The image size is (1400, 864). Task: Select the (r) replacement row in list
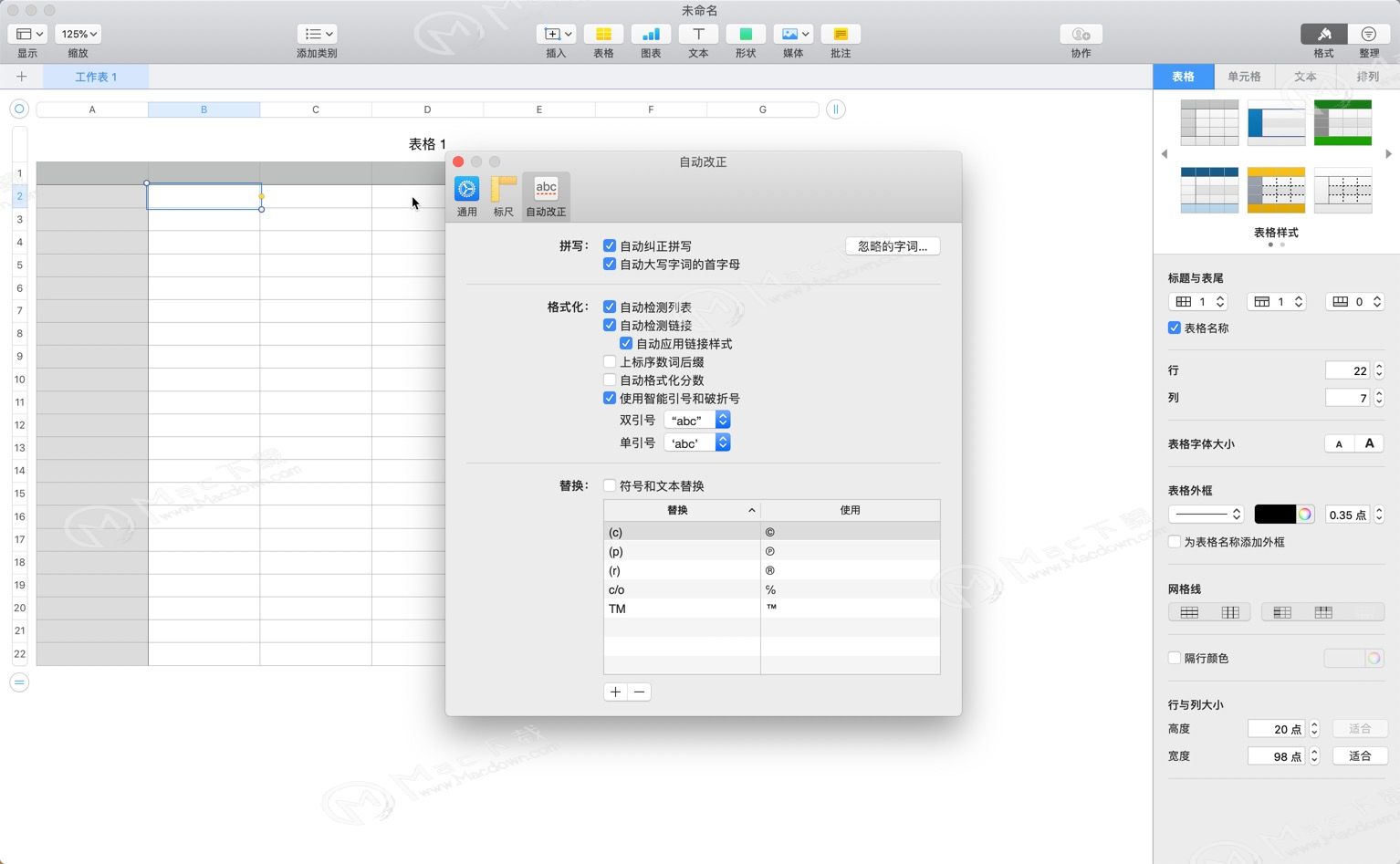tap(682, 570)
